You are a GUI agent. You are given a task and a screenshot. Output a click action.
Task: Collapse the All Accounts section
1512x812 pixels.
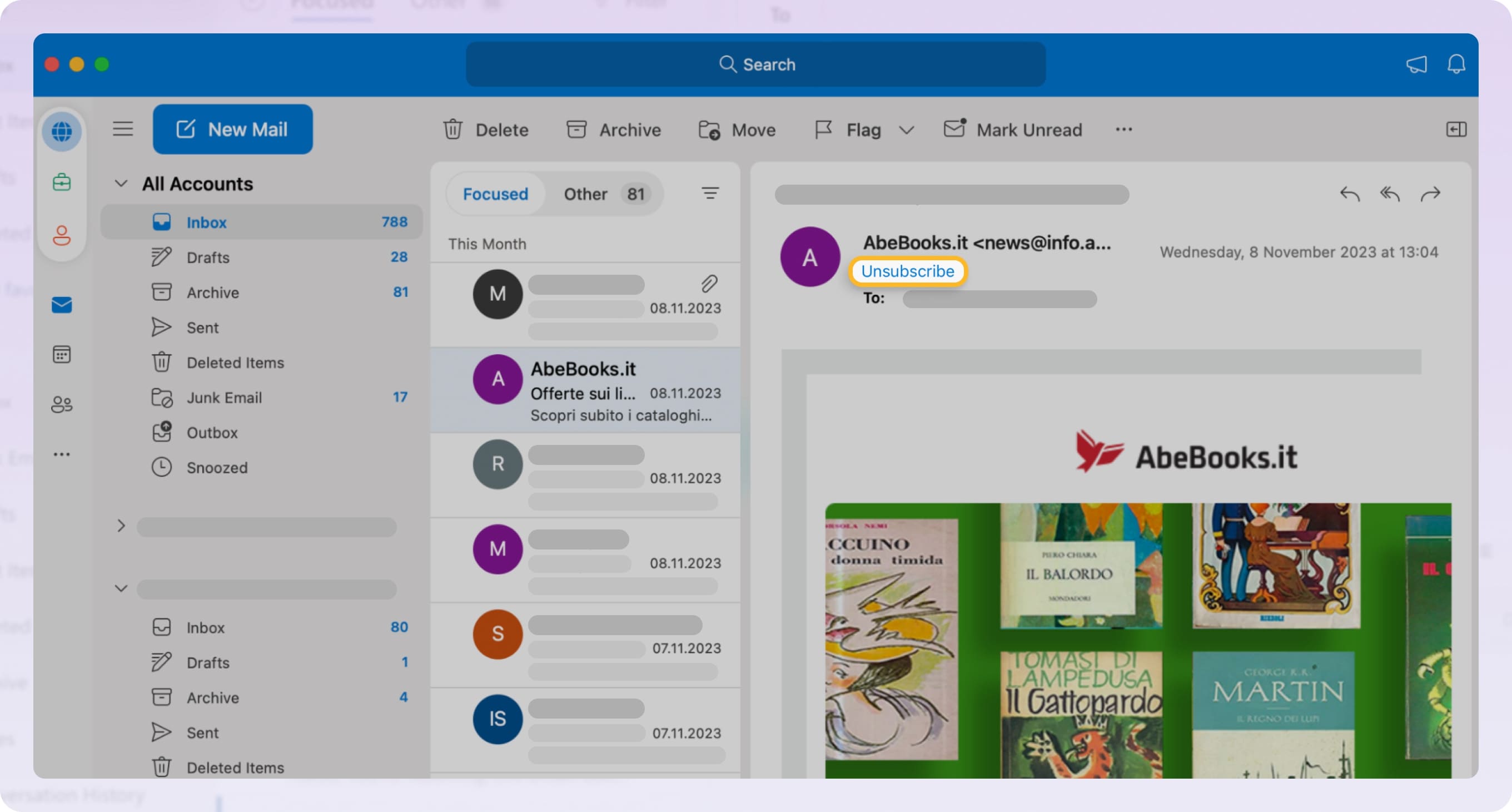[x=122, y=183]
